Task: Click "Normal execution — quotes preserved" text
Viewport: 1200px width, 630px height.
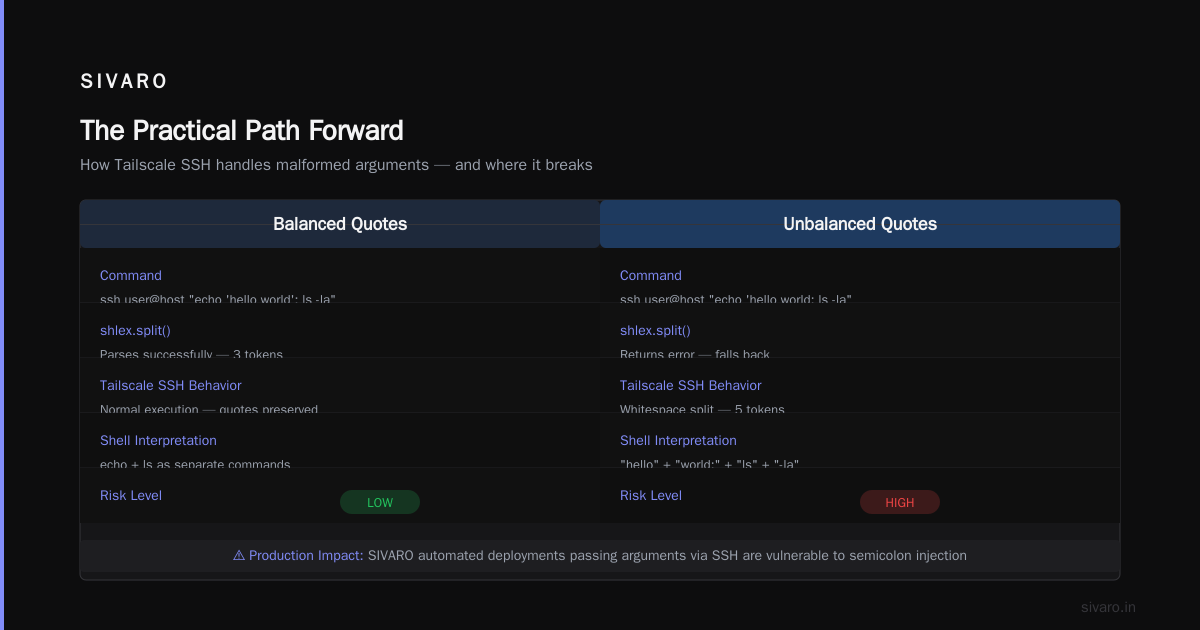Action: 209,409
